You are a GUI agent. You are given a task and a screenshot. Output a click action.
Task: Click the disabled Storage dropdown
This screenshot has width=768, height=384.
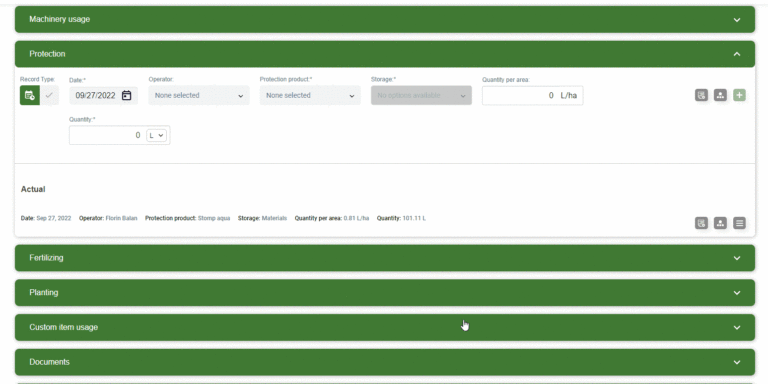click(421, 96)
